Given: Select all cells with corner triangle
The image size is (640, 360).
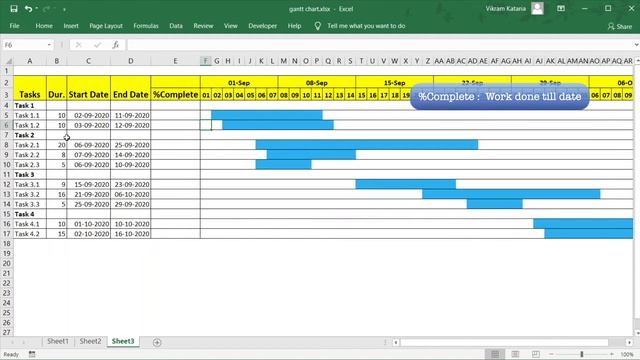Looking at the screenshot, I should click(x=8, y=61).
